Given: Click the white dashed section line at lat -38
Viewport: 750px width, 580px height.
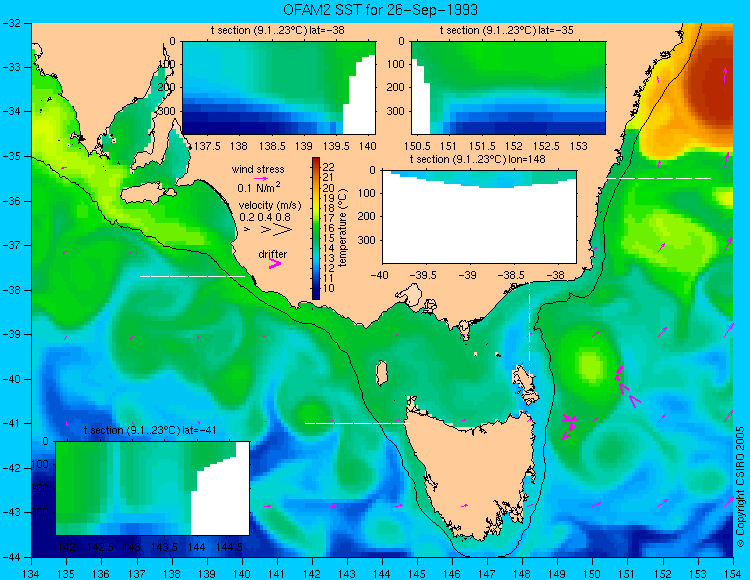Looking at the screenshot, I should (x=192, y=276).
